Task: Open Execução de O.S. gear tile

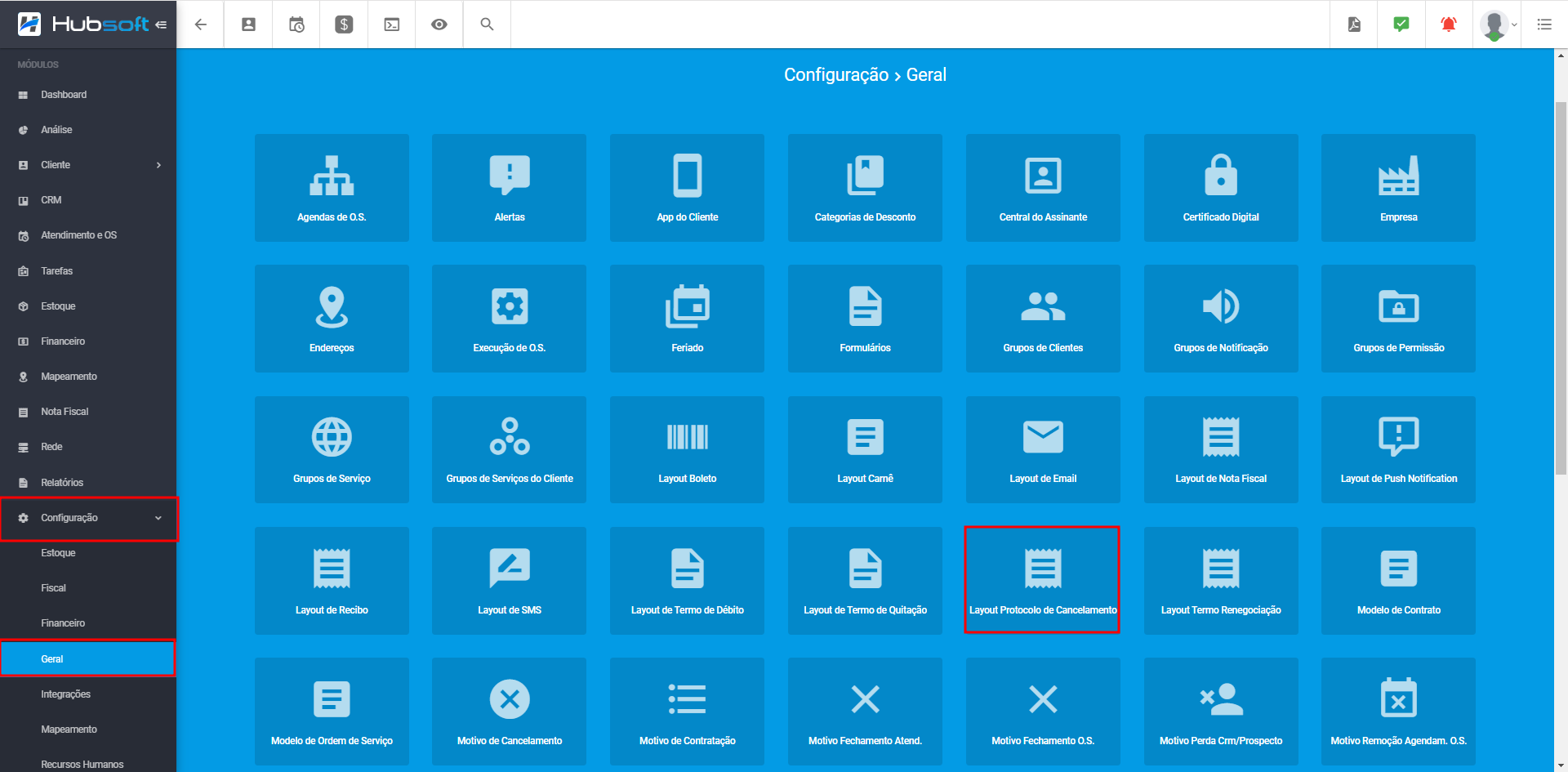Action: [510, 319]
